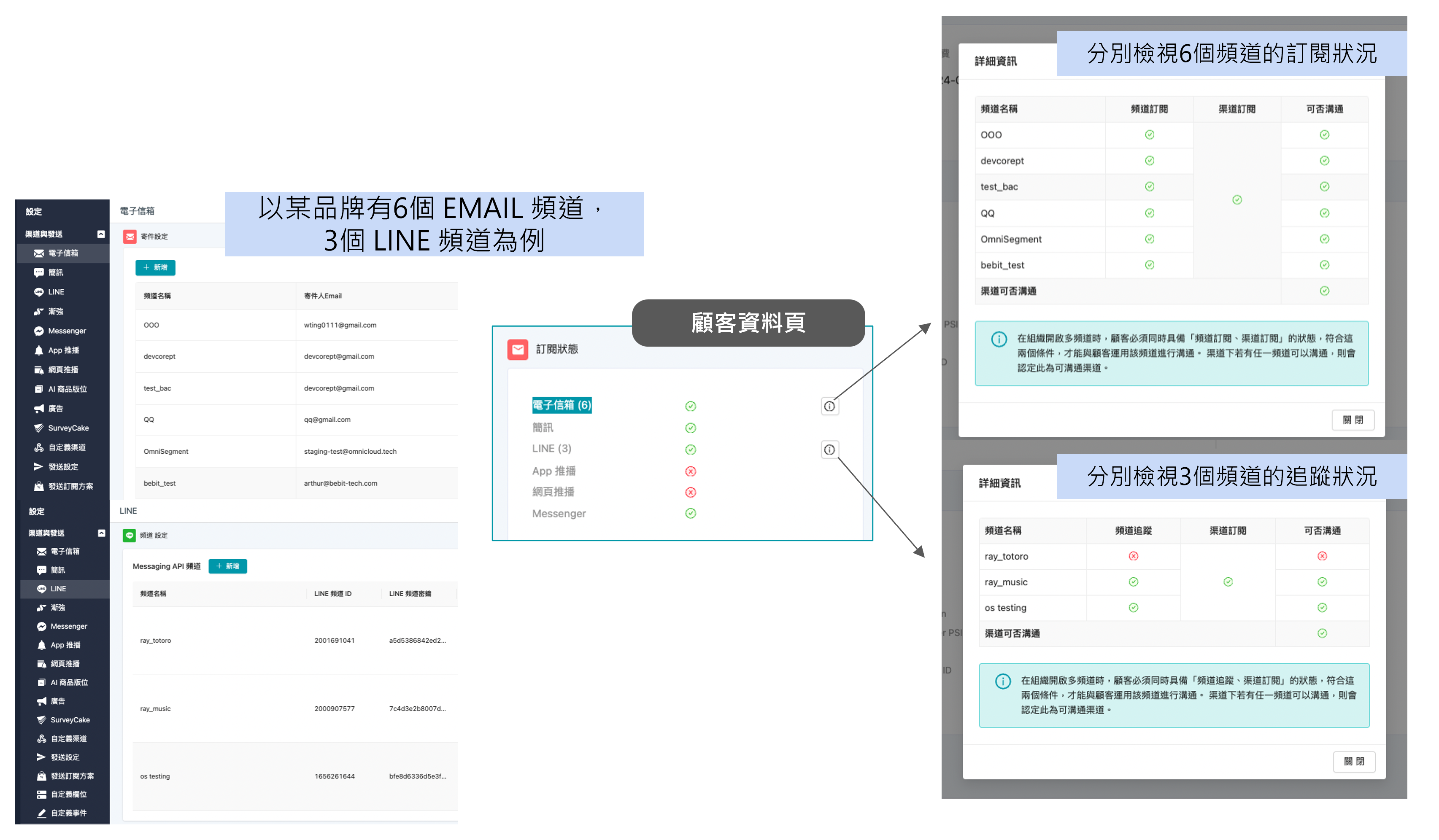The width and height of the screenshot is (1439, 840).
Task: Collapse the top 渠道與發送 section
Action: coord(102,233)
